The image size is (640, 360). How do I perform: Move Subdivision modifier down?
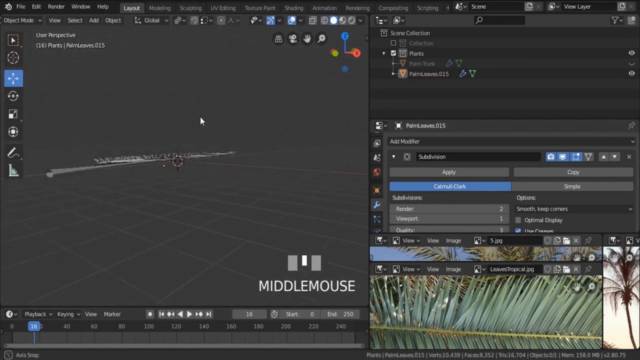[615, 157]
